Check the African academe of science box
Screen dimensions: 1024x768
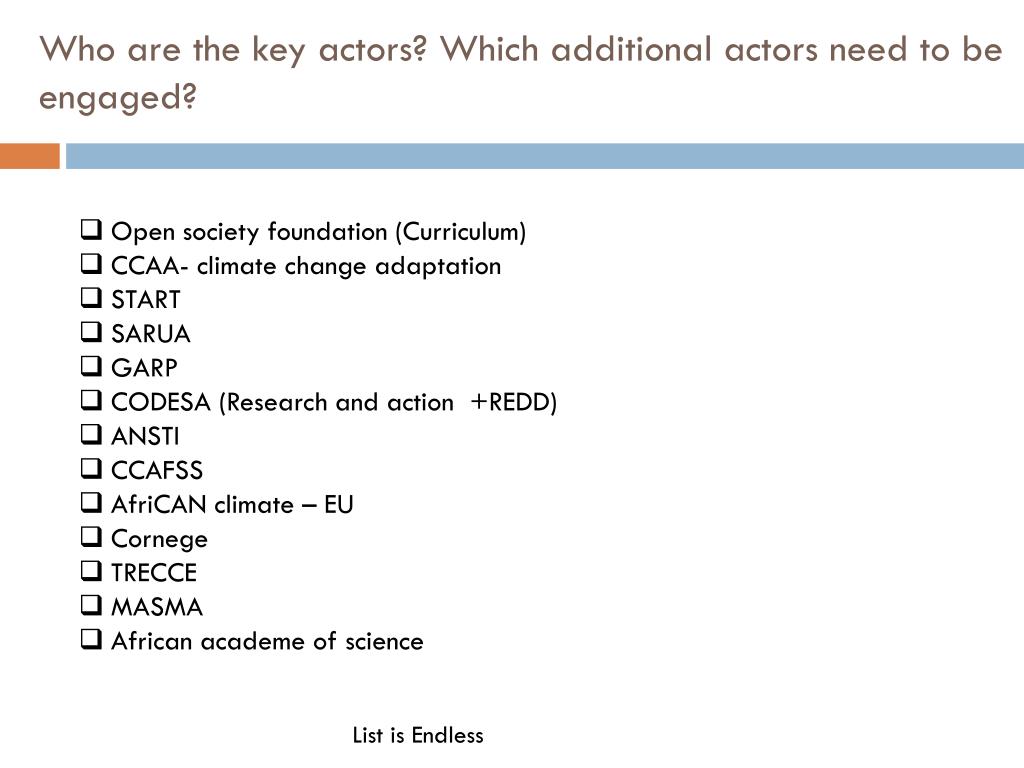[91, 638]
